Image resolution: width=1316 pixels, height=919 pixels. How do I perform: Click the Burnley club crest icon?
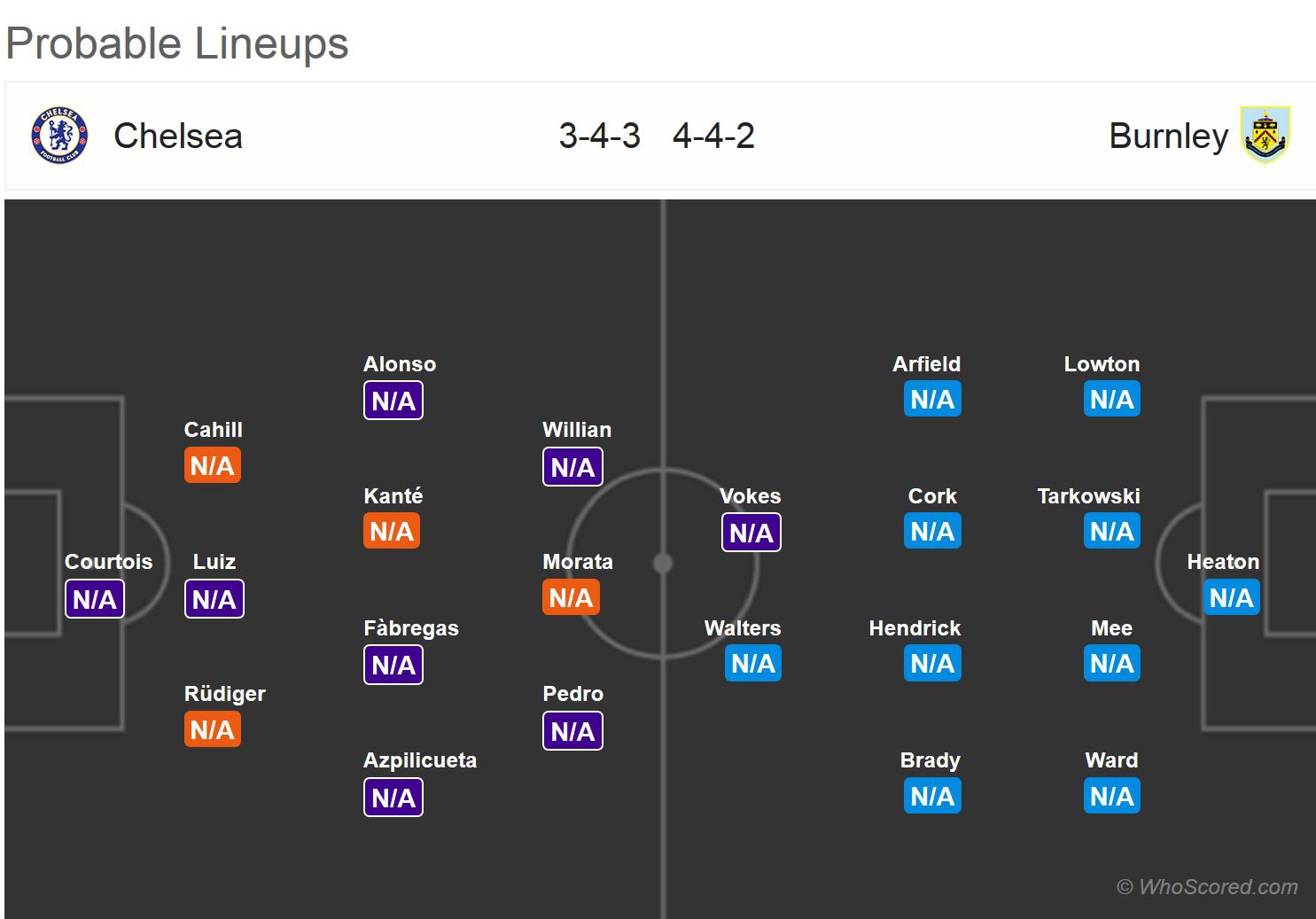click(1265, 136)
